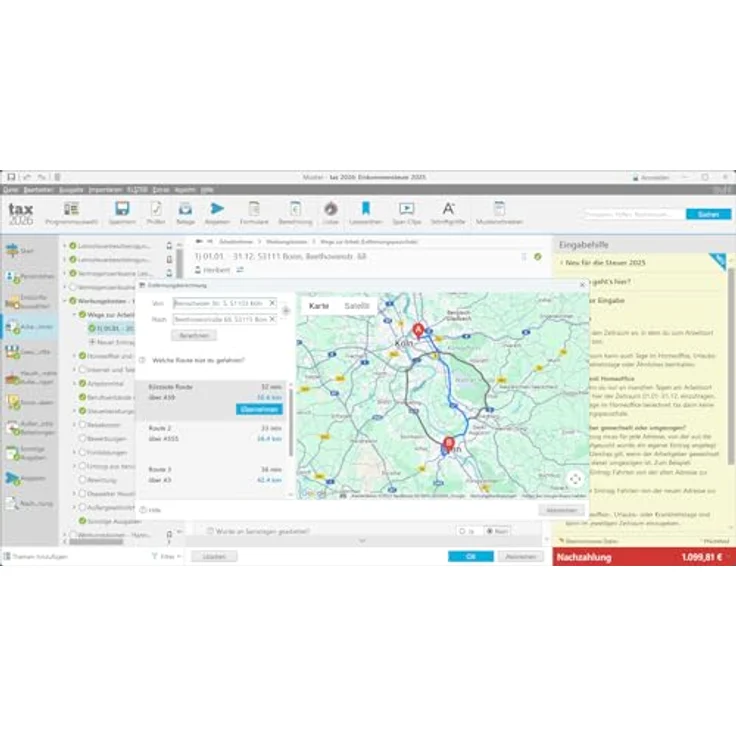Image resolution: width=736 pixels, height=736 pixels.
Task: Open the Persönliches sidebar section
Action: [29, 276]
